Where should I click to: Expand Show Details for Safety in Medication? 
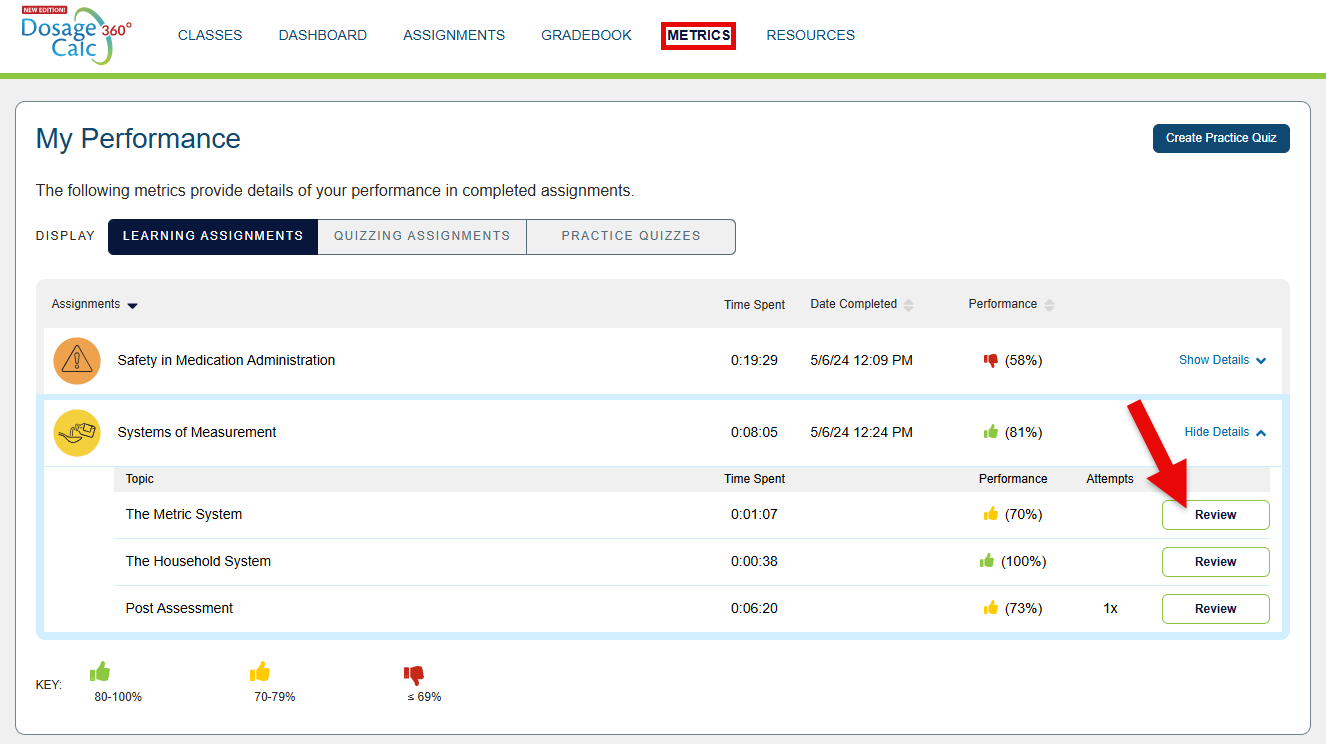(1222, 360)
